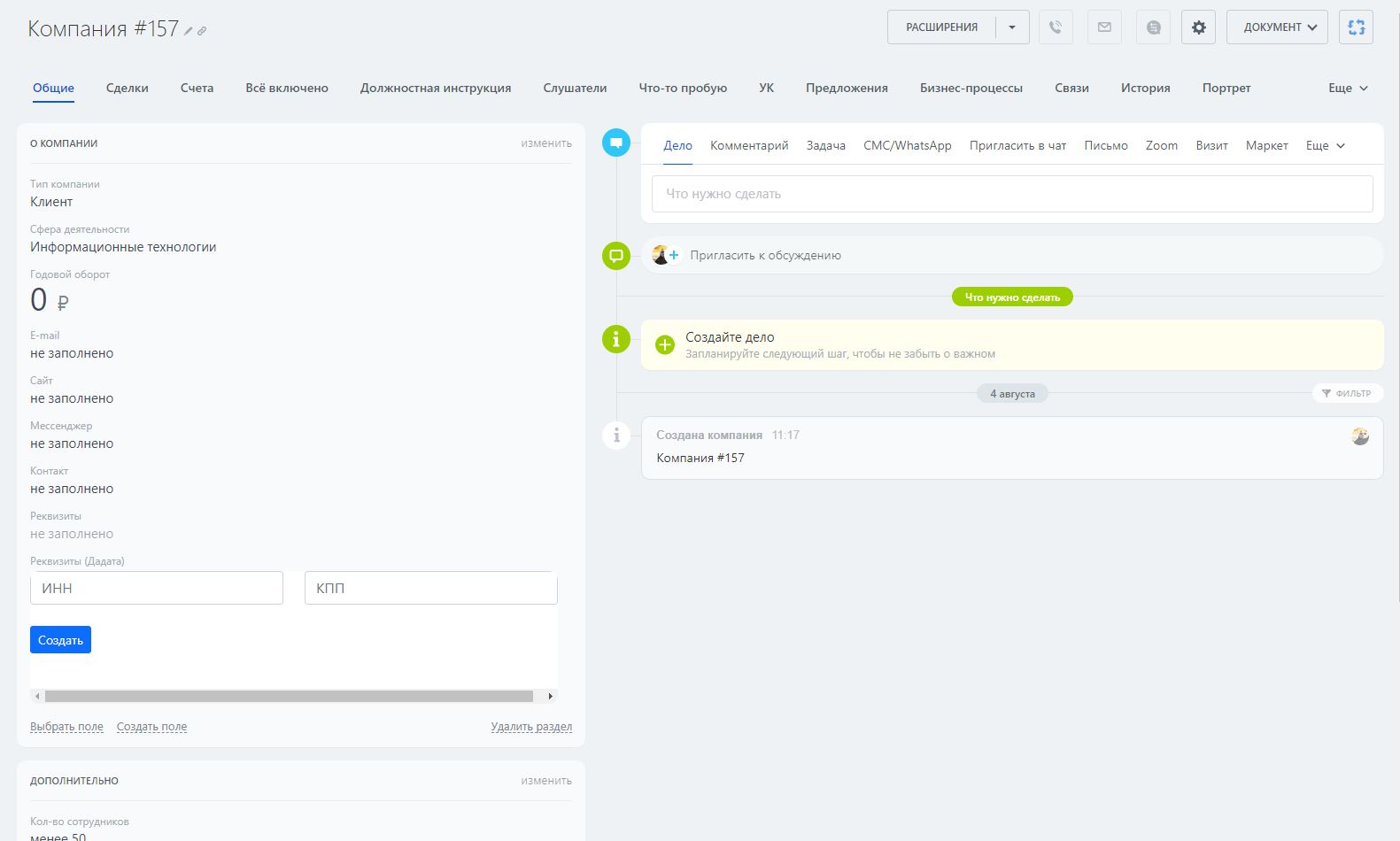Select the Комментарий tab in the timeline
This screenshot has width=1400, height=841.
tap(749, 145)
